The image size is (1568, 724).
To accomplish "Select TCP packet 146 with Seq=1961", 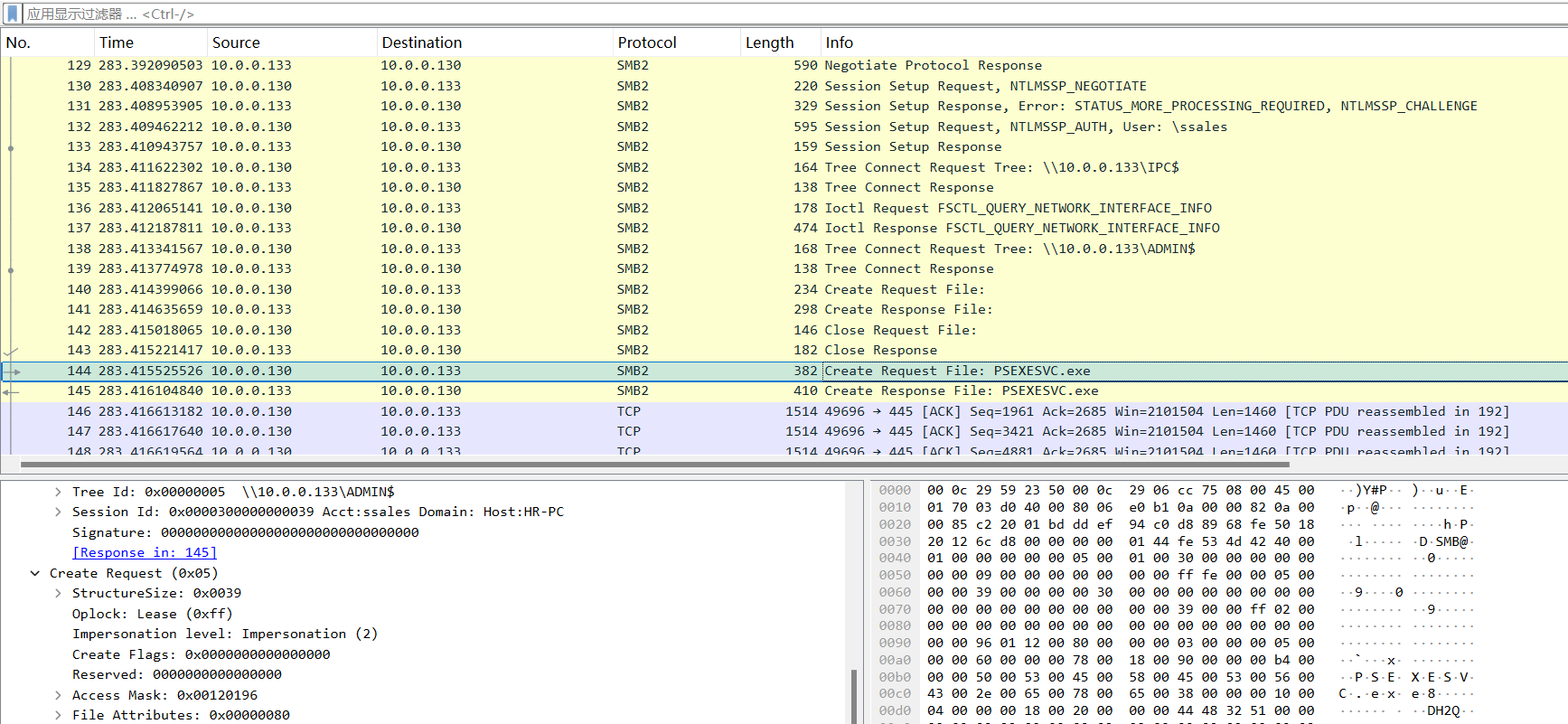I will tap(784, 411).
